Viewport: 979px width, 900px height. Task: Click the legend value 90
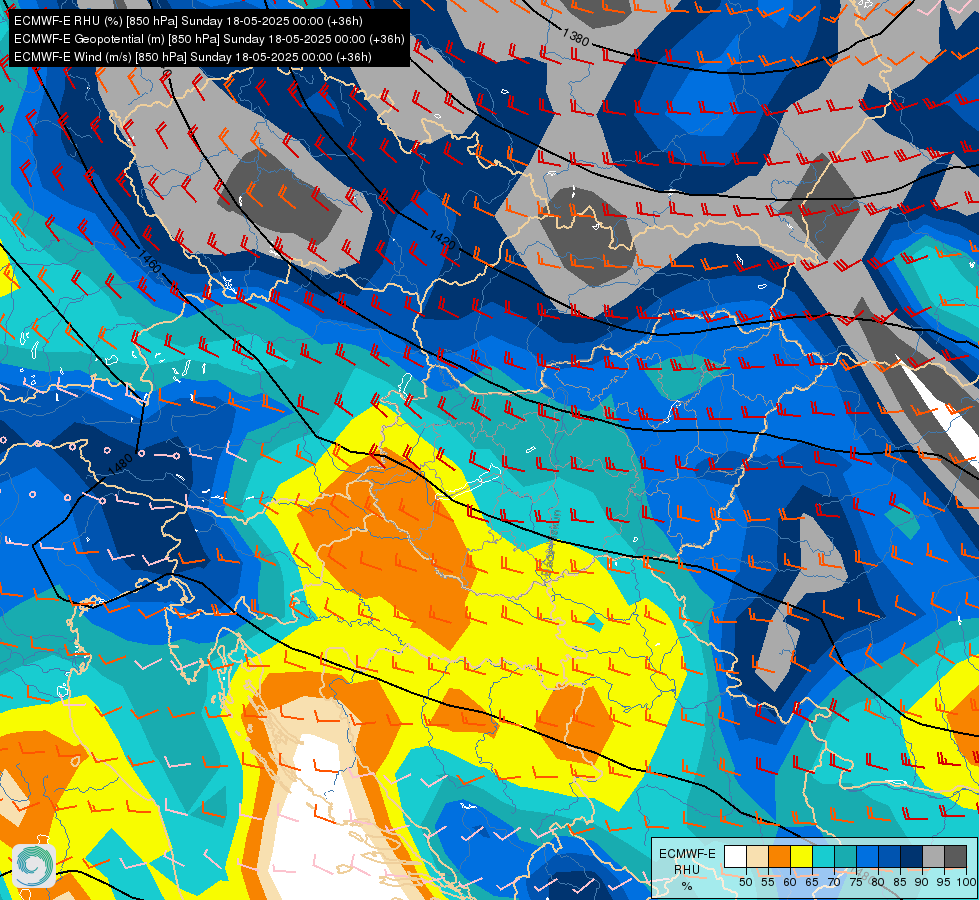[922, 882]
